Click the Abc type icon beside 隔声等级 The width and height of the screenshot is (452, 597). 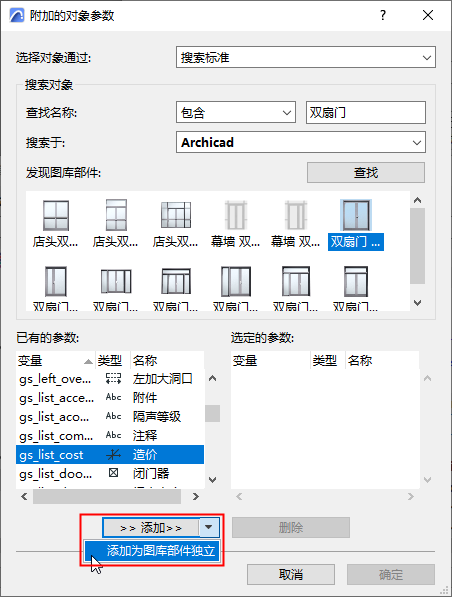[113, 416]
